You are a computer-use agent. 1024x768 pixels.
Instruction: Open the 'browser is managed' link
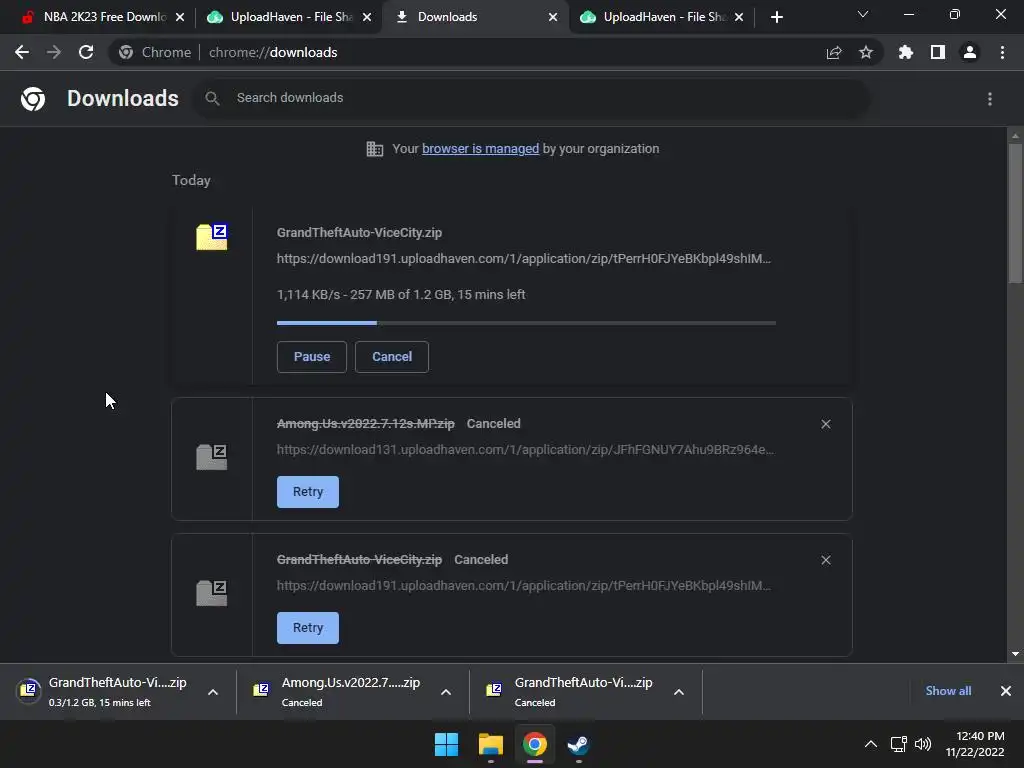pyautogui.click(x=481, y=149)
